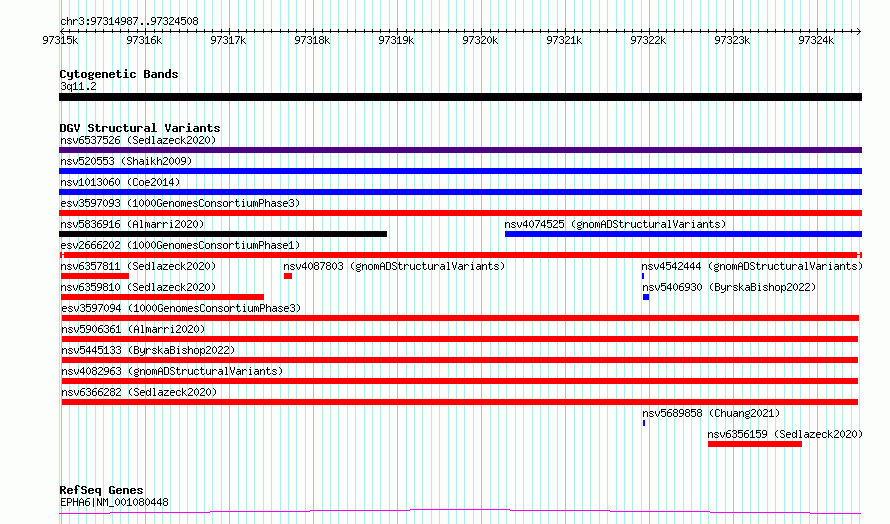Screen dimensions: 890x524
Task: Click the 97319k ruler label
Action: point(396,40)
